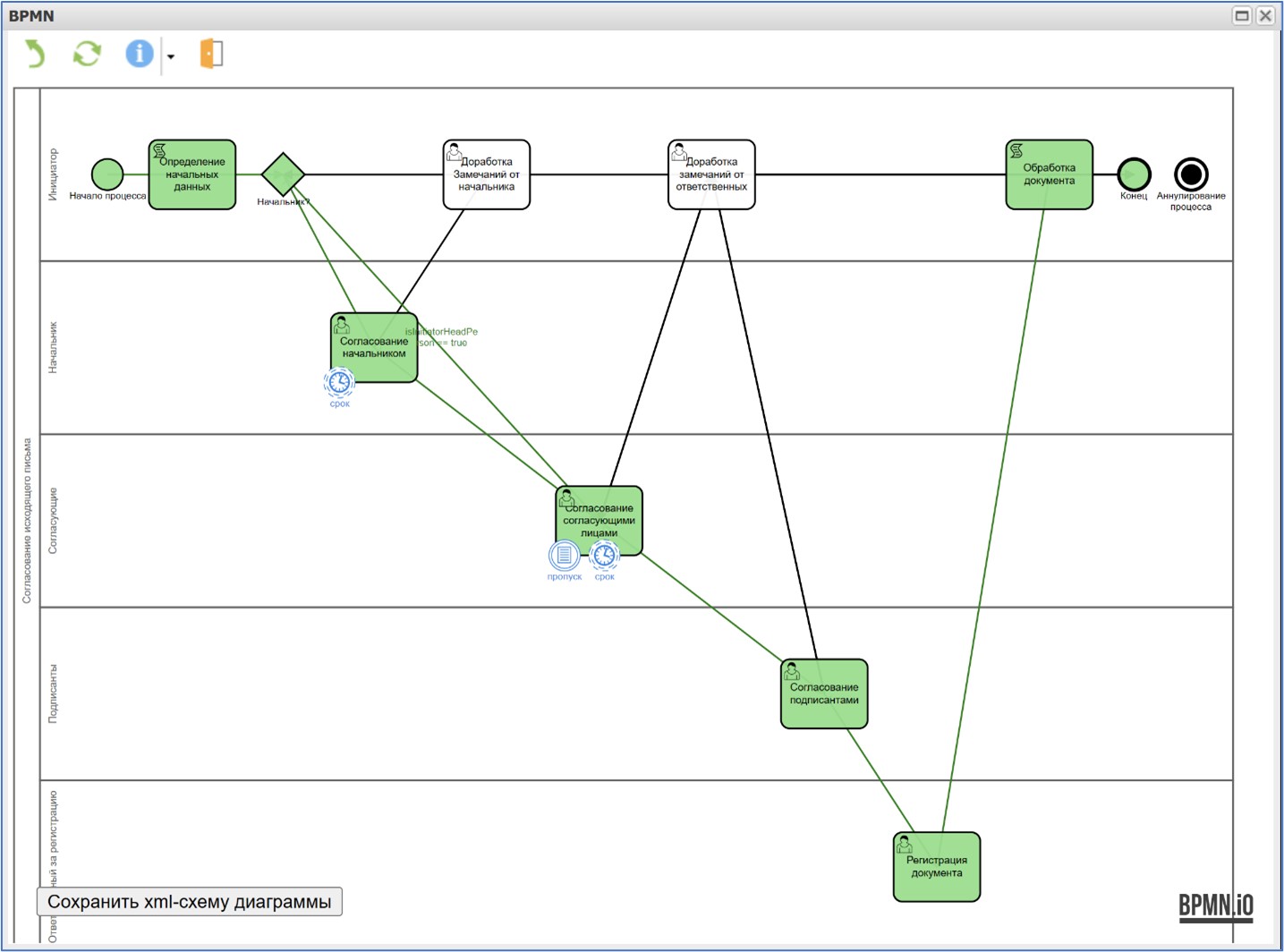Select the Аннулирование процесса terminate event
This screenshot has width=1284, height=952.
point(1191,174)
